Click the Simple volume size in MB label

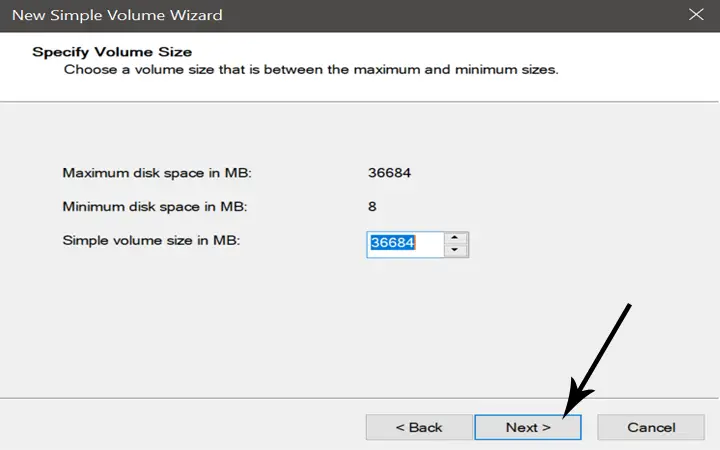click(x=151, y=241)
